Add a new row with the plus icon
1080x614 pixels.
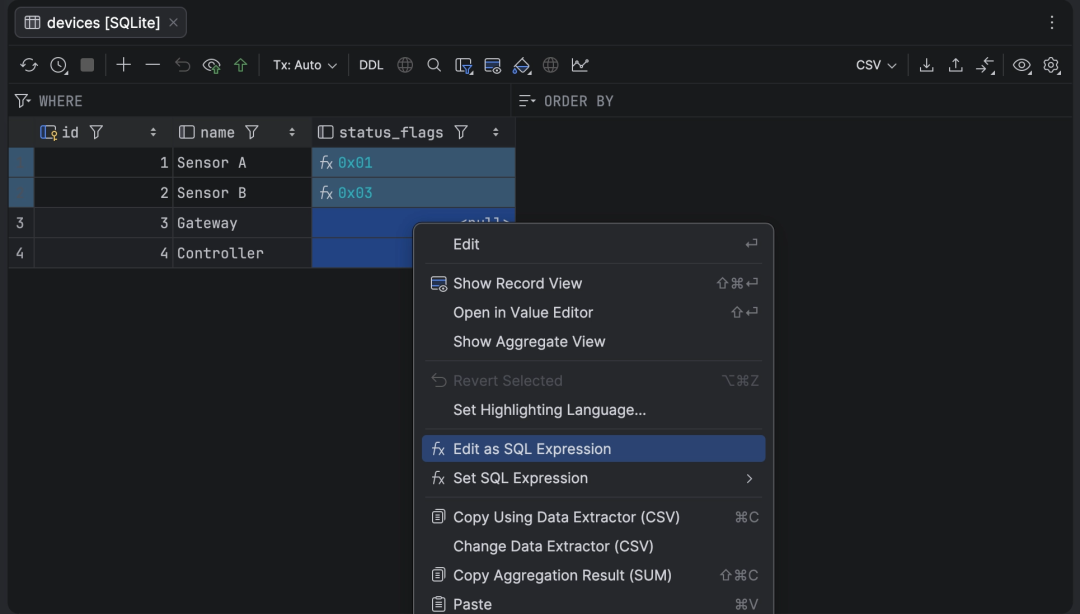(x=123, y=65)
